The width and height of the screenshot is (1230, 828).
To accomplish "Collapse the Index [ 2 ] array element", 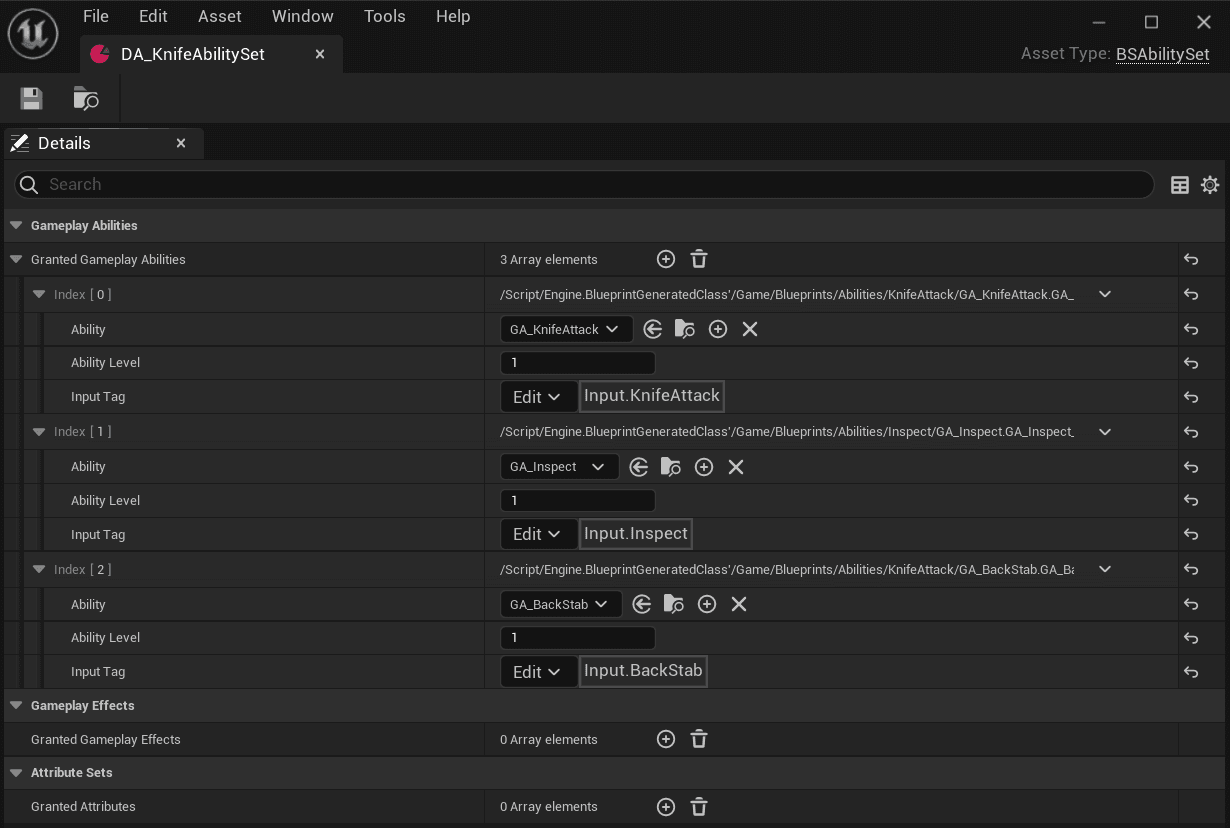I will (x=40, y=569).
